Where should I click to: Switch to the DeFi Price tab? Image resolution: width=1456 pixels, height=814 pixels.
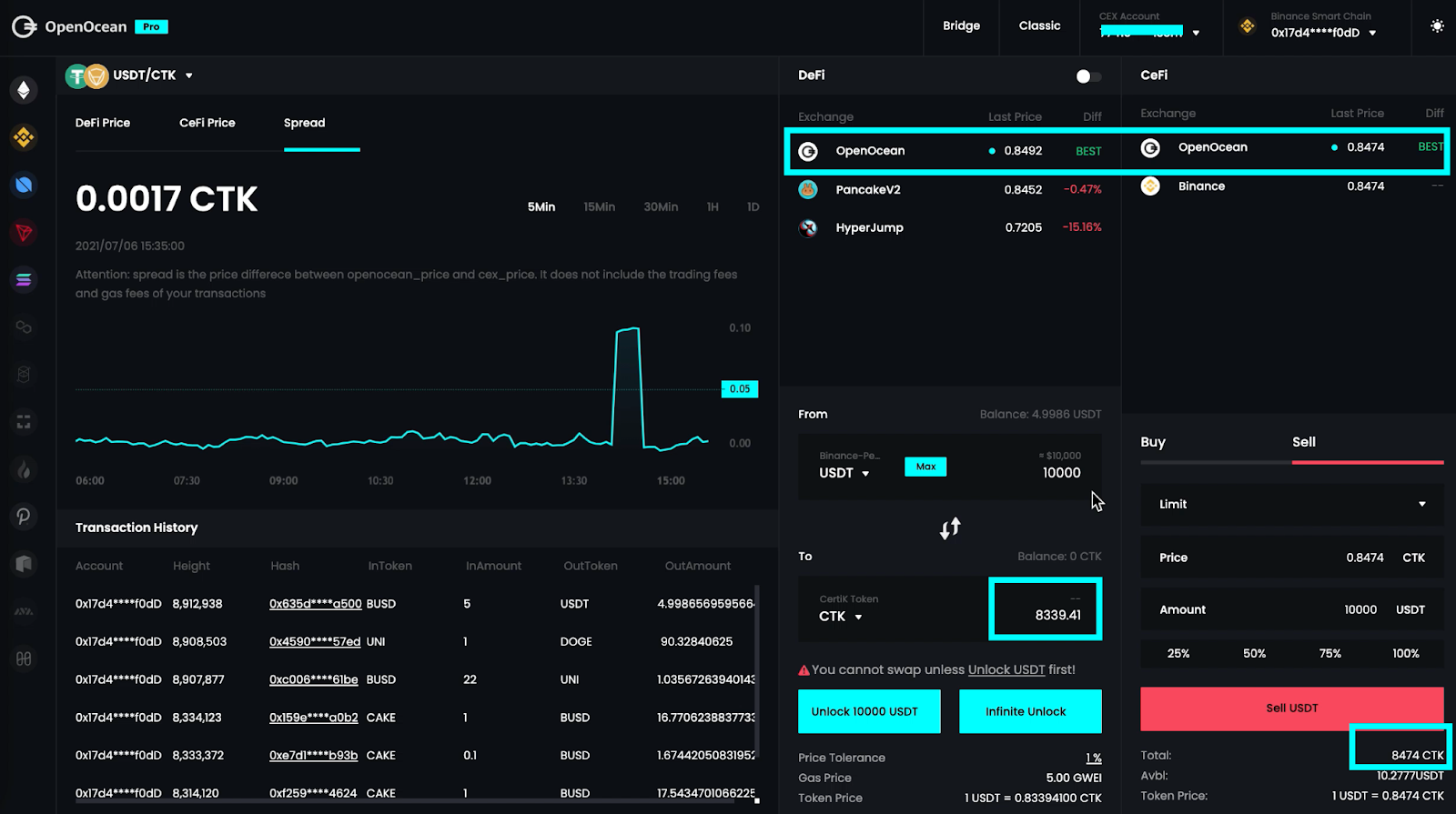pos(103,123)
